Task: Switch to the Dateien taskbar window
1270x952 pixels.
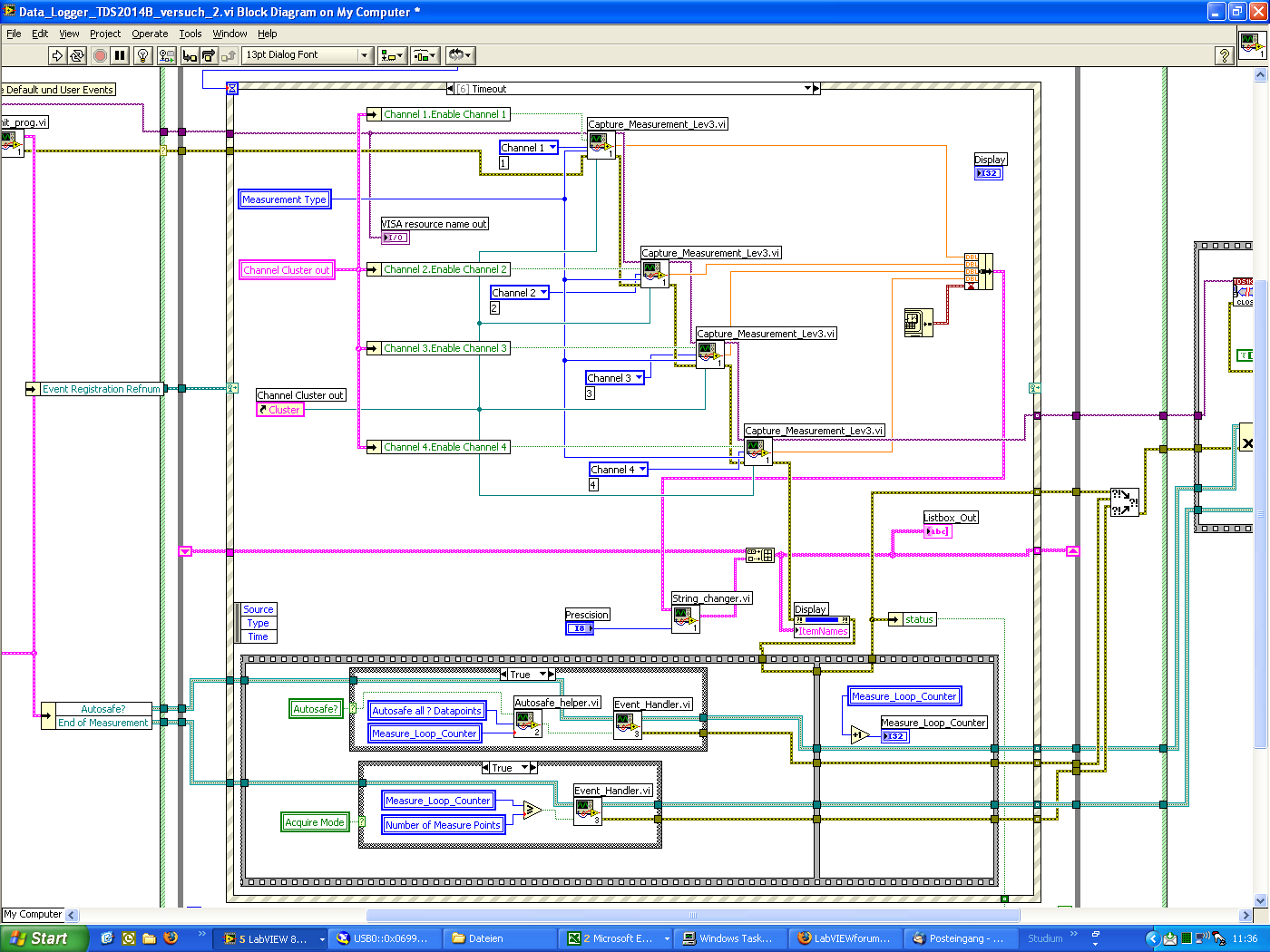Action: point(500,938)
